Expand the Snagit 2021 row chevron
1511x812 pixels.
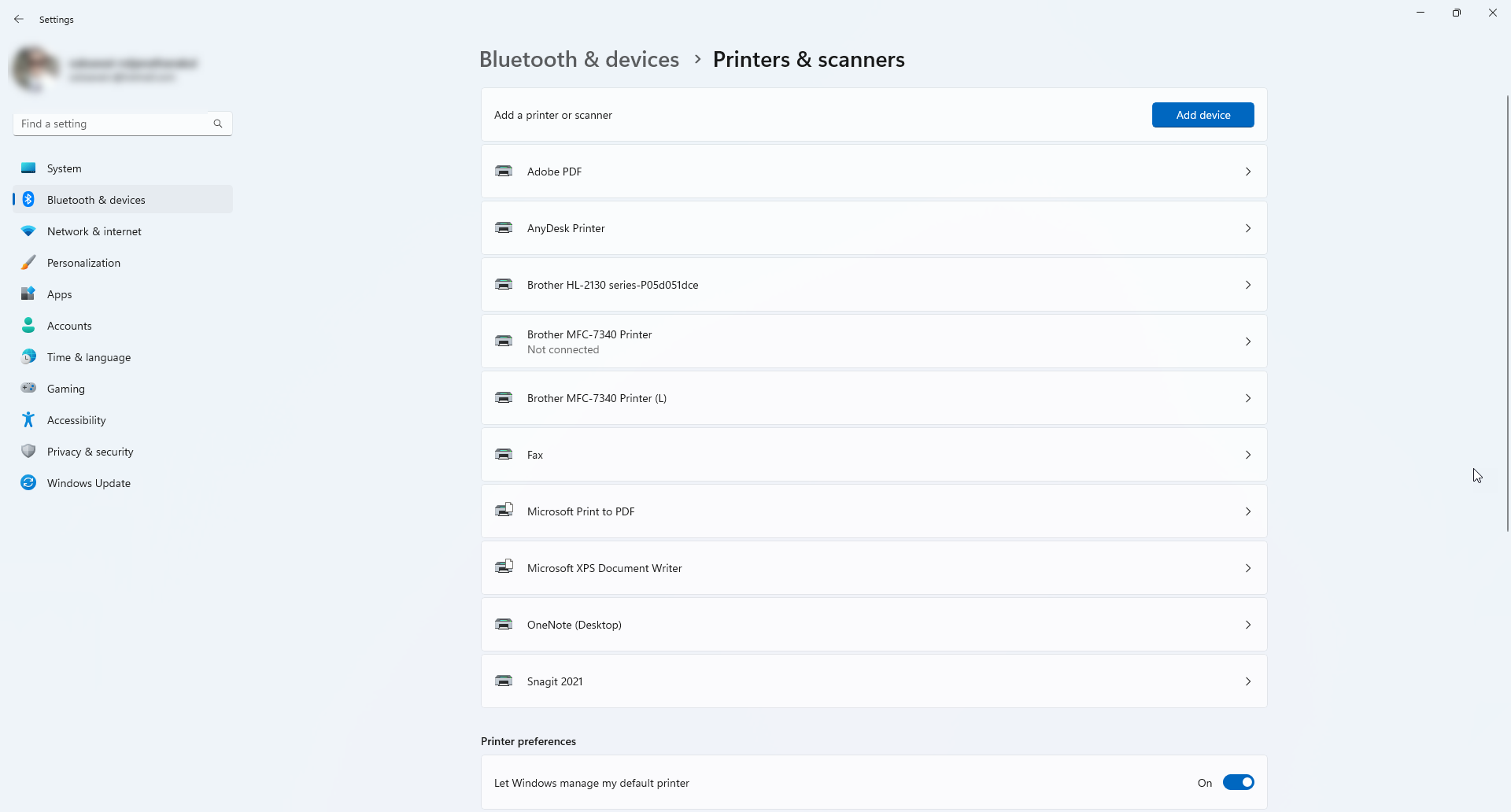[x=1248, y=681]
